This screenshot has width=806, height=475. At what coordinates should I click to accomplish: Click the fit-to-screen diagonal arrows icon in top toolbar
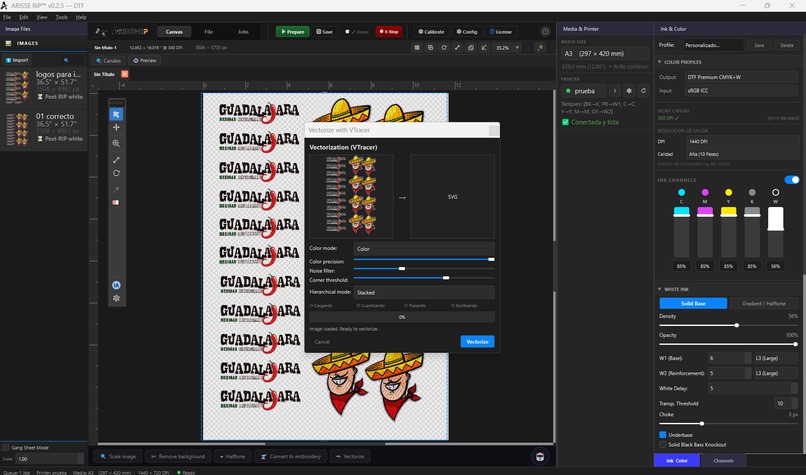point(457,47)
